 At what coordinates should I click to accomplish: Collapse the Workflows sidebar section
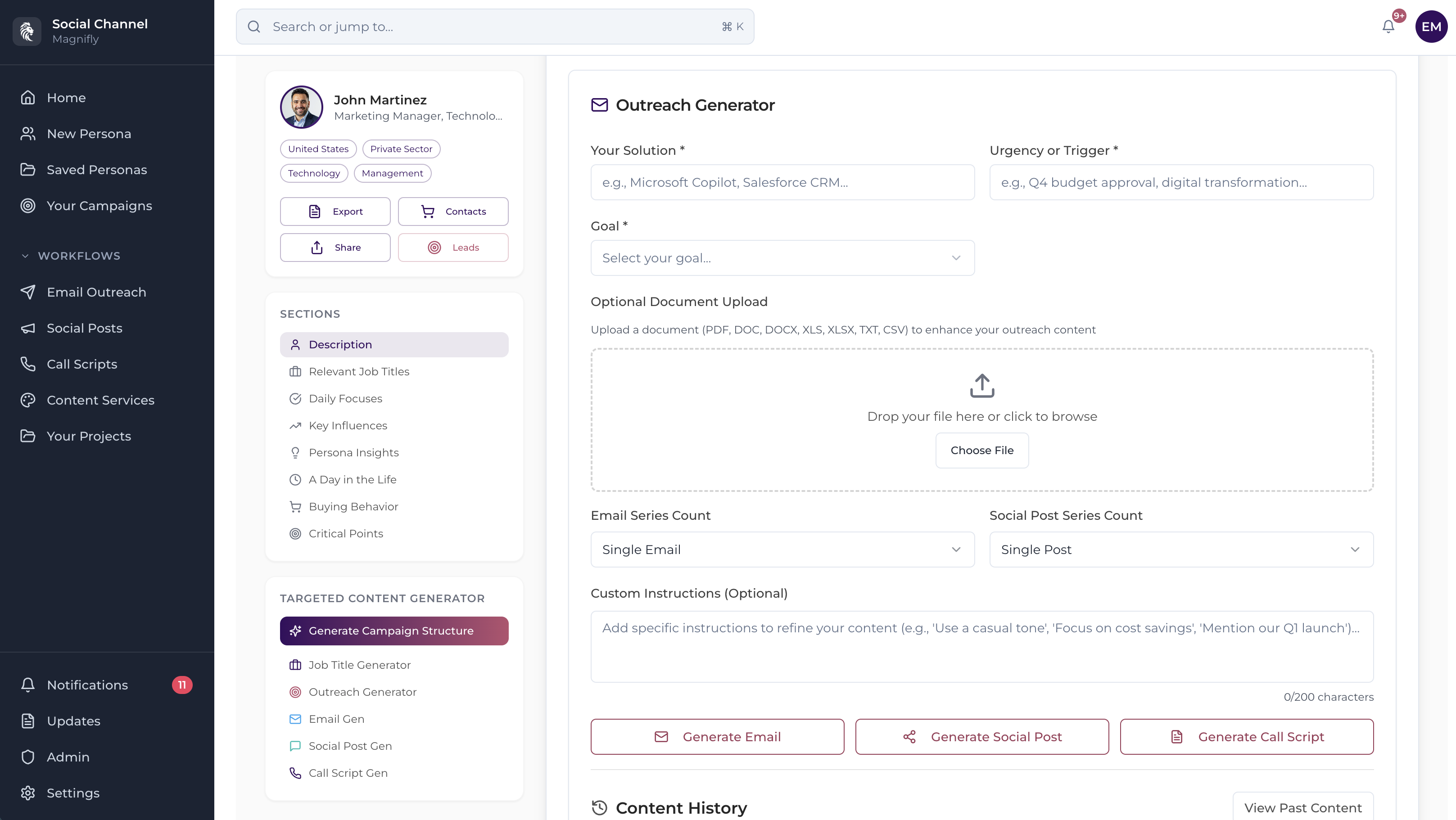(25, 256)
